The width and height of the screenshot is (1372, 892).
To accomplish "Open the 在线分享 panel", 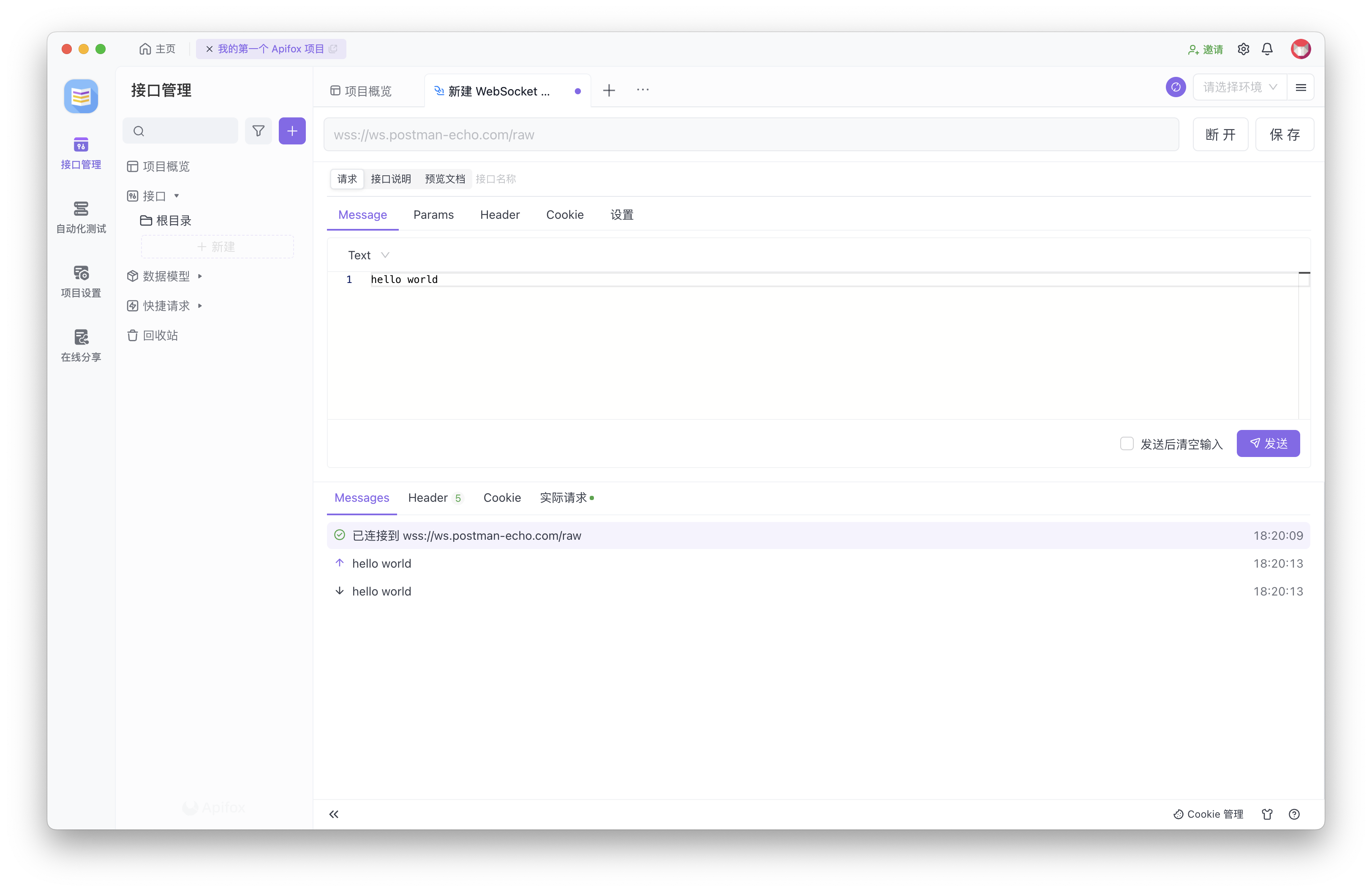I will pyautogui.click(x=81, y=345).
